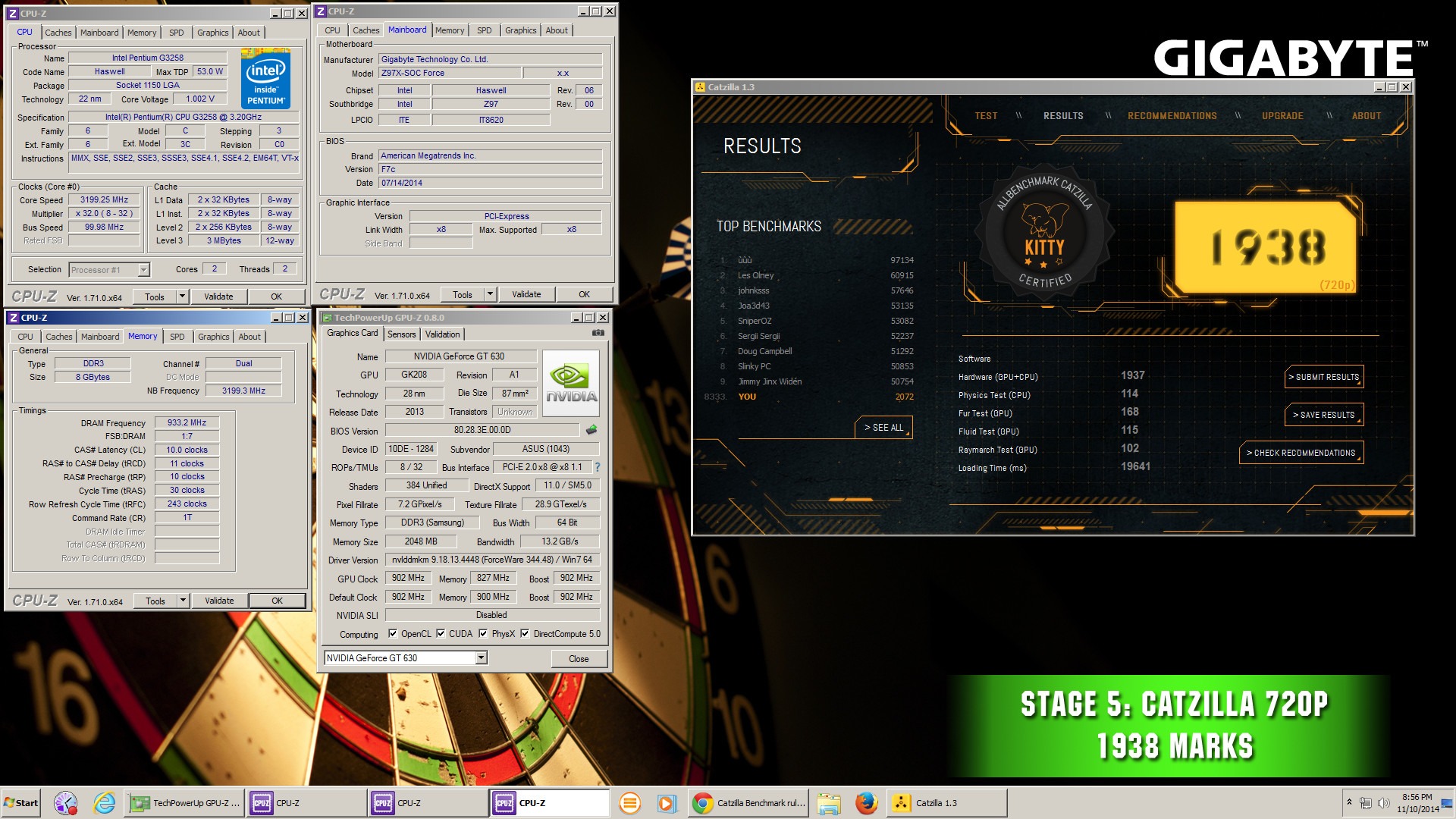This screenshot has height=819, width=1456.
Task: Open Catzilla RECOMMENDATIONS menu
Action: point(1172,116)
